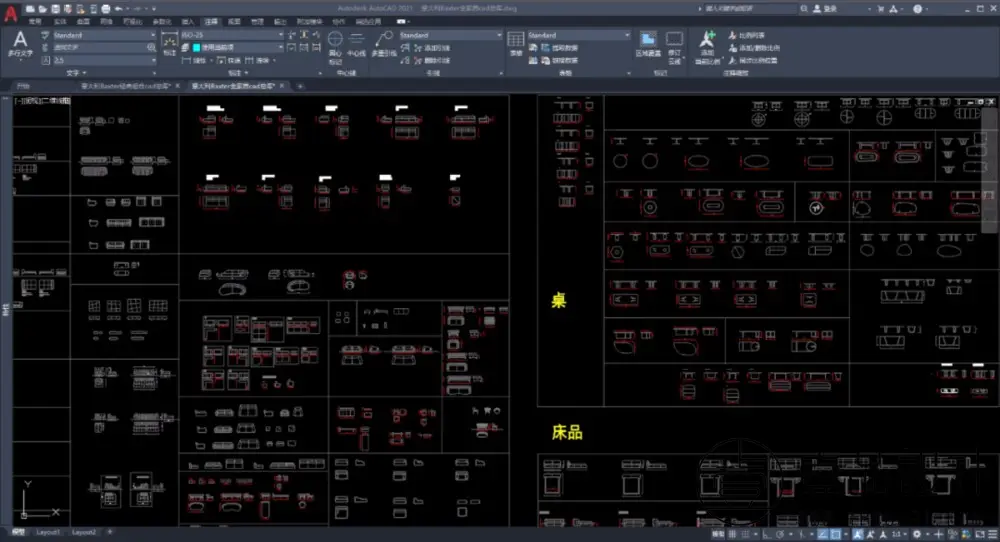Open the text style Standard dropdown
The width and height of the screenshot is (1000, 542).
[103, 35]
